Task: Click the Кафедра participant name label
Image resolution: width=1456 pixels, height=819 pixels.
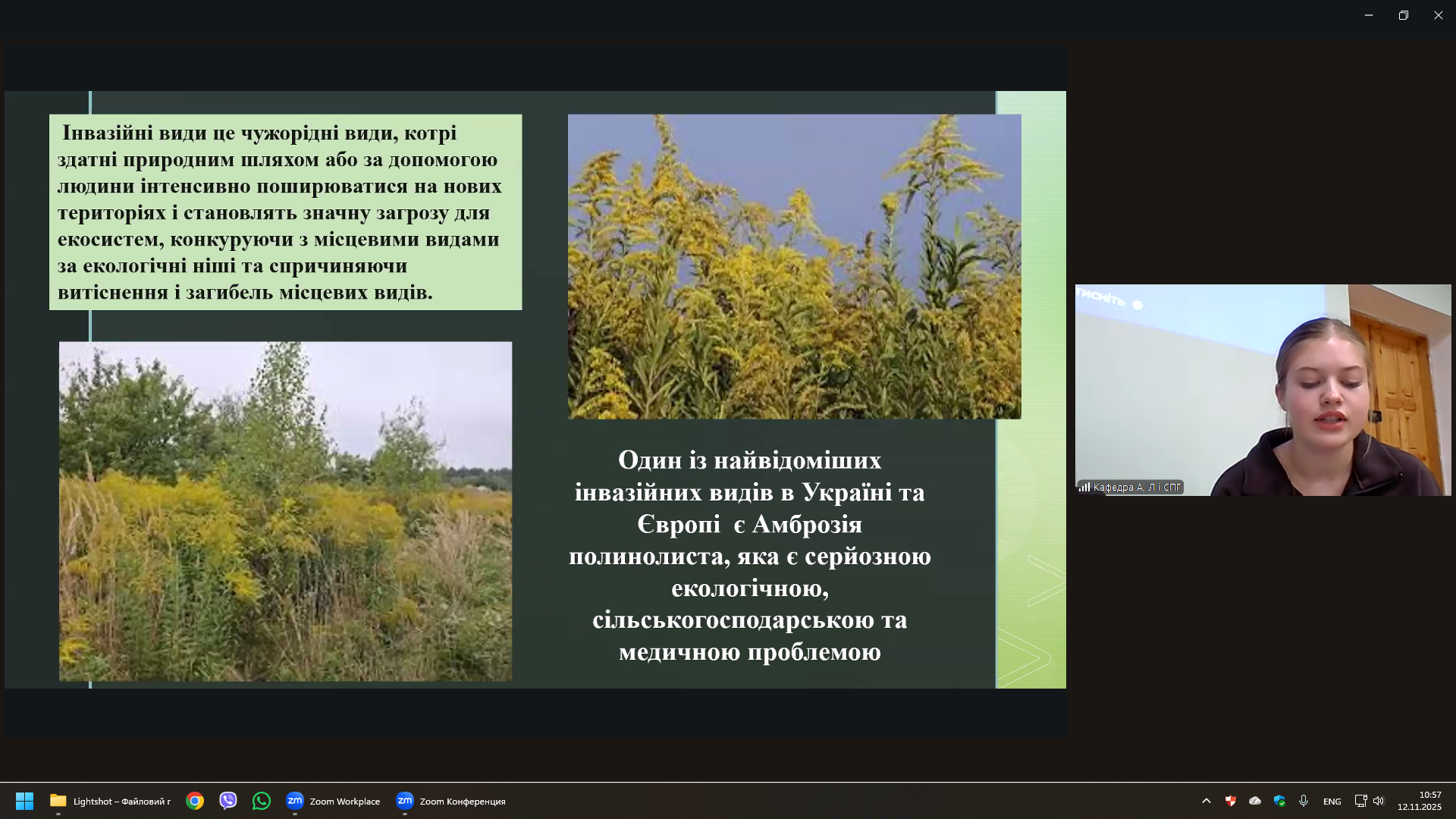Action: click(x=1136, y=488)
